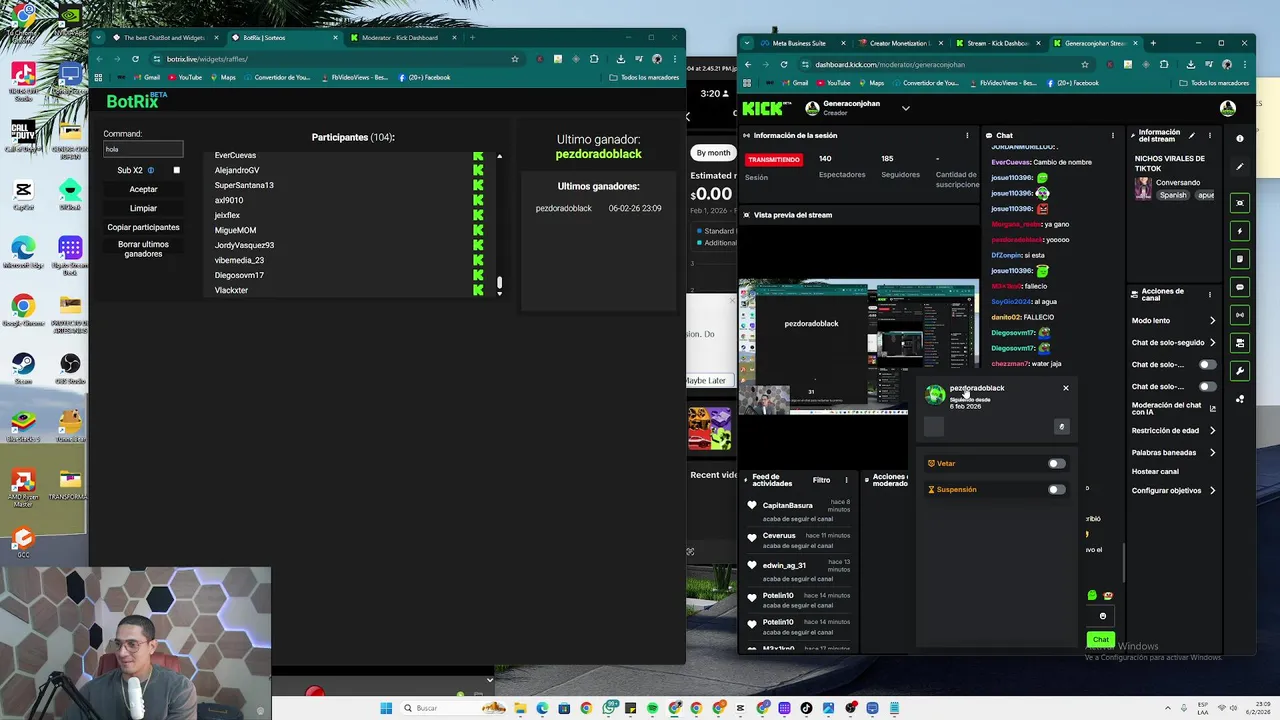Reload the BotRix page

[x=135, y=59]
